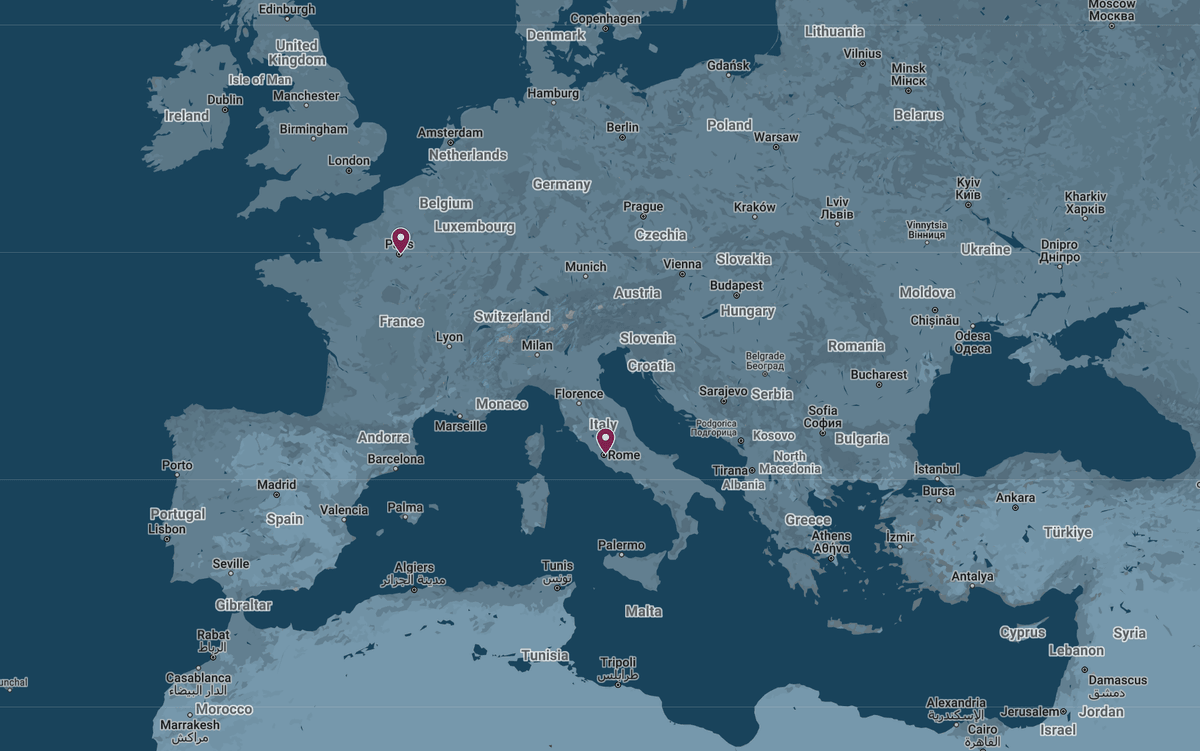Select the Algiers city label
This screenshot has width=1200, height=751.
(x=414, y=573)
